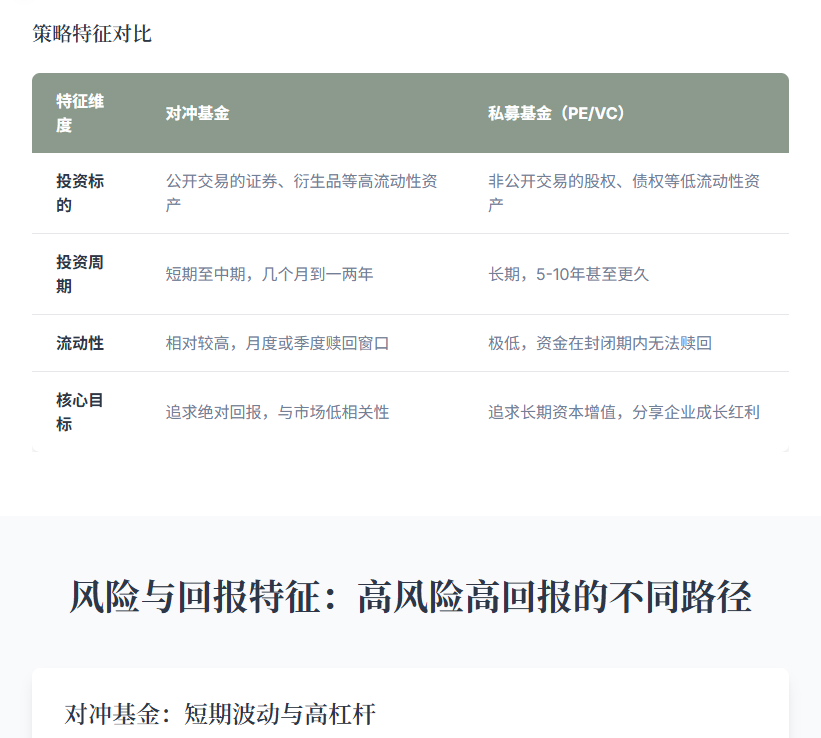Click the 非公开交易的股权、债权 cell
821x738 pixels.
(623, 193)
